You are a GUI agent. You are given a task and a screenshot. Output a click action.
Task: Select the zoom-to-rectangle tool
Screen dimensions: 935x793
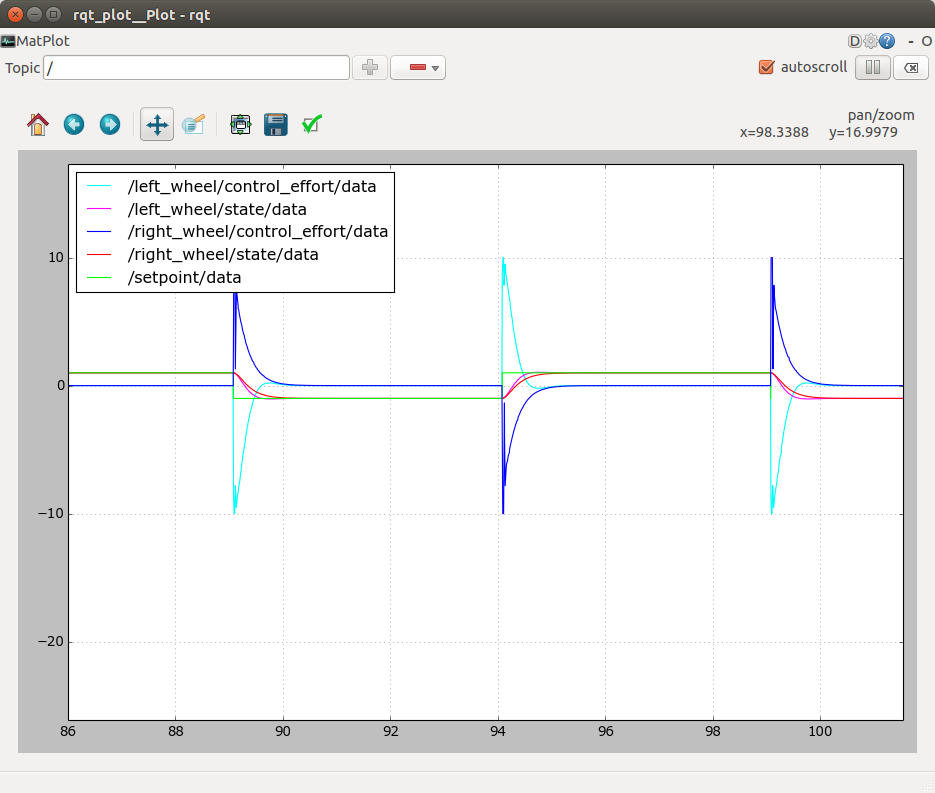click(x=194, y=124)
